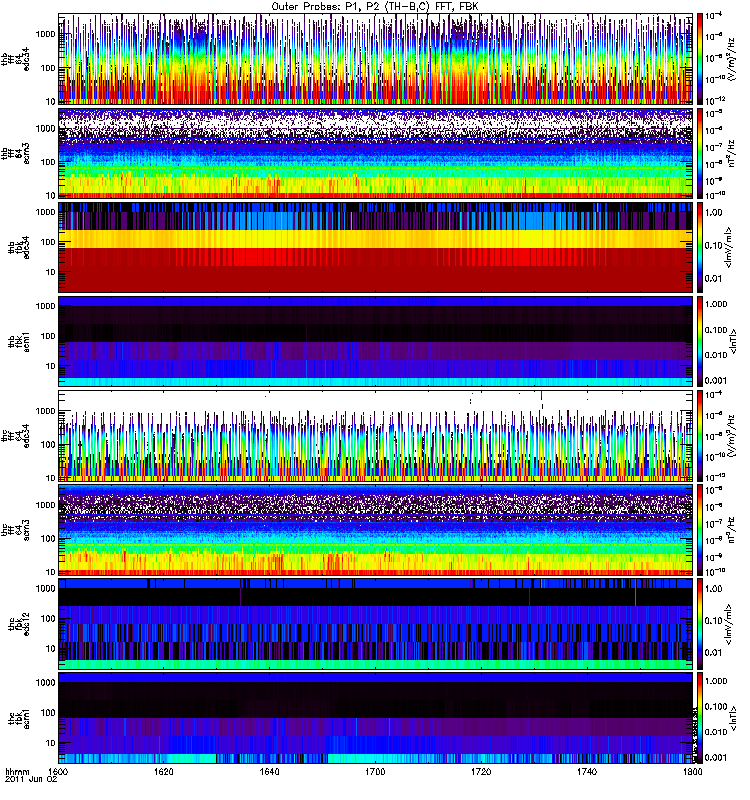This screenshot has height=800, width=750.
Task: Click the thc fbk edc12 panel
Action: pos(375,623)
